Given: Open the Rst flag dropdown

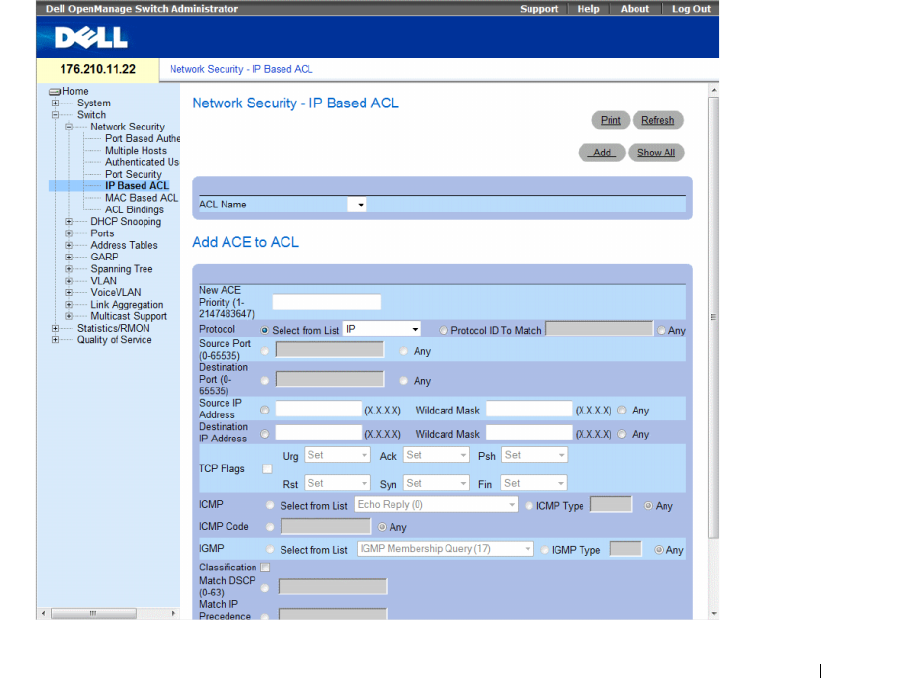Looking at the screenshot, I should point(337,483).
